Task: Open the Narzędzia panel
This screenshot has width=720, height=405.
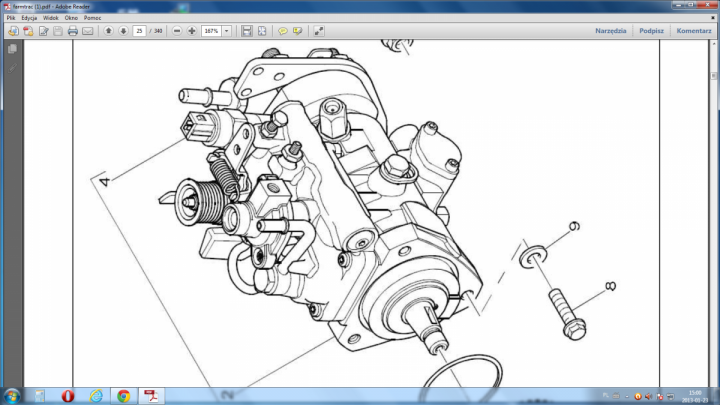Action: click(x=610, y=31)
